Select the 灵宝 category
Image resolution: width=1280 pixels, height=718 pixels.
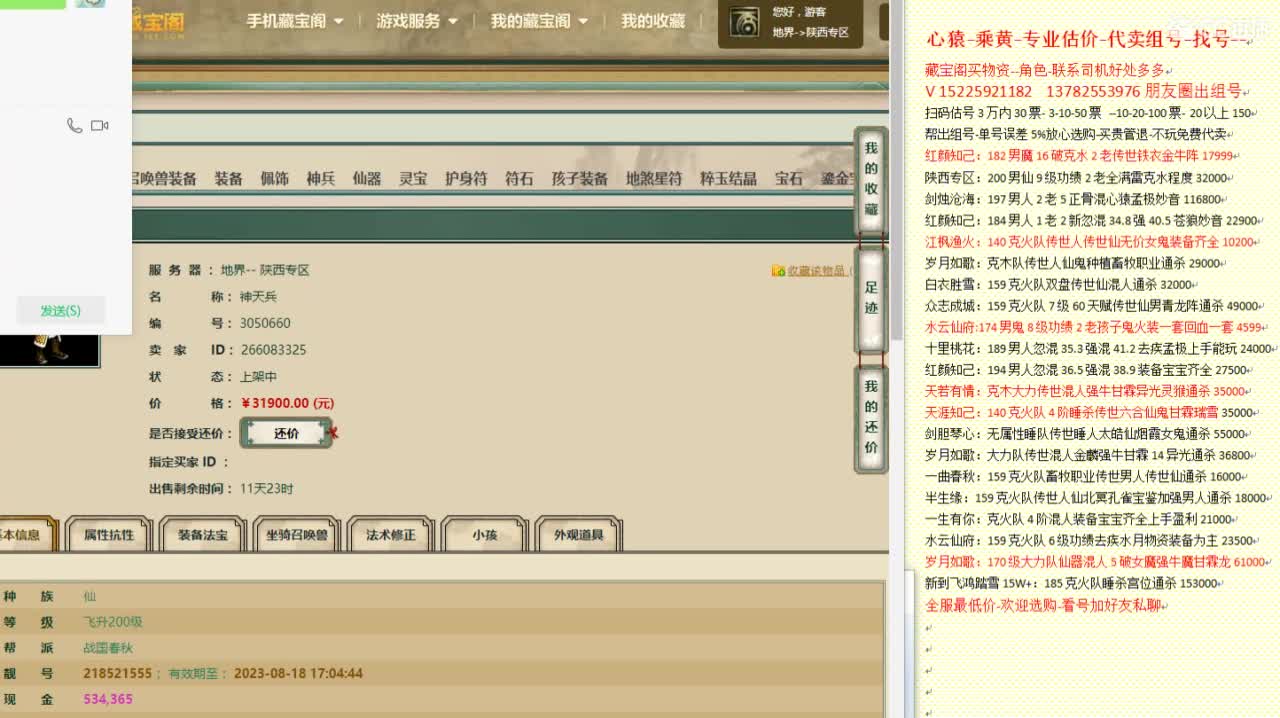(x=413, y=179)
